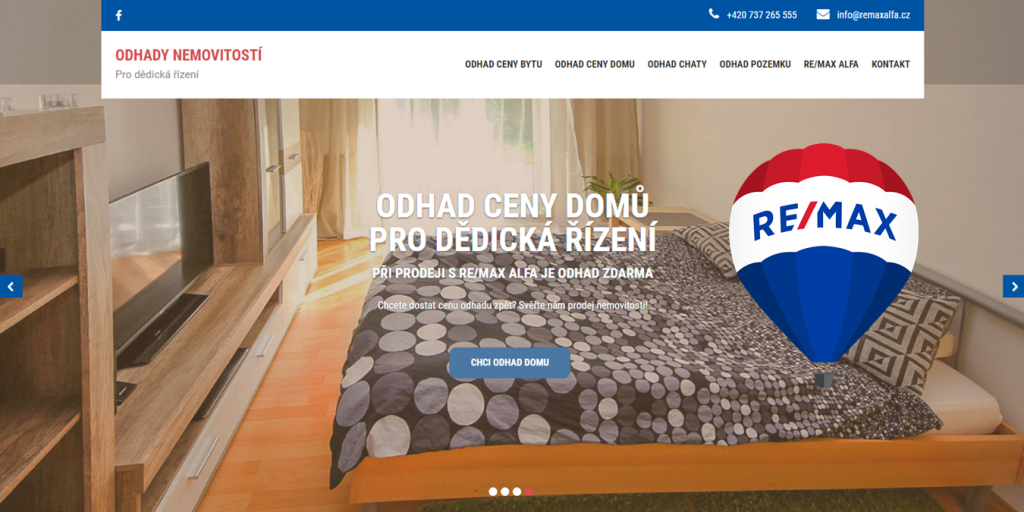This screenshot has height=512, width=1024.
Task: Click the phone handset icon
Action: point(714,14)
